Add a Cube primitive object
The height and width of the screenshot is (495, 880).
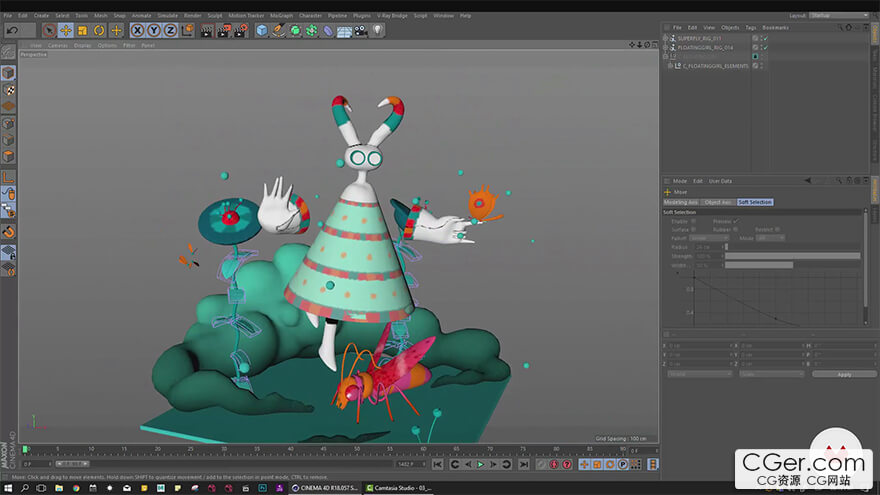(261, 30)
